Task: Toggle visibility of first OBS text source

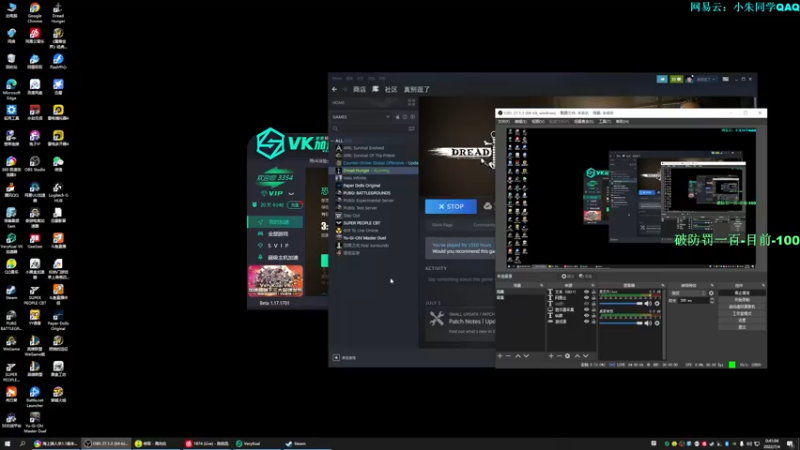Action: click(586, 292)
